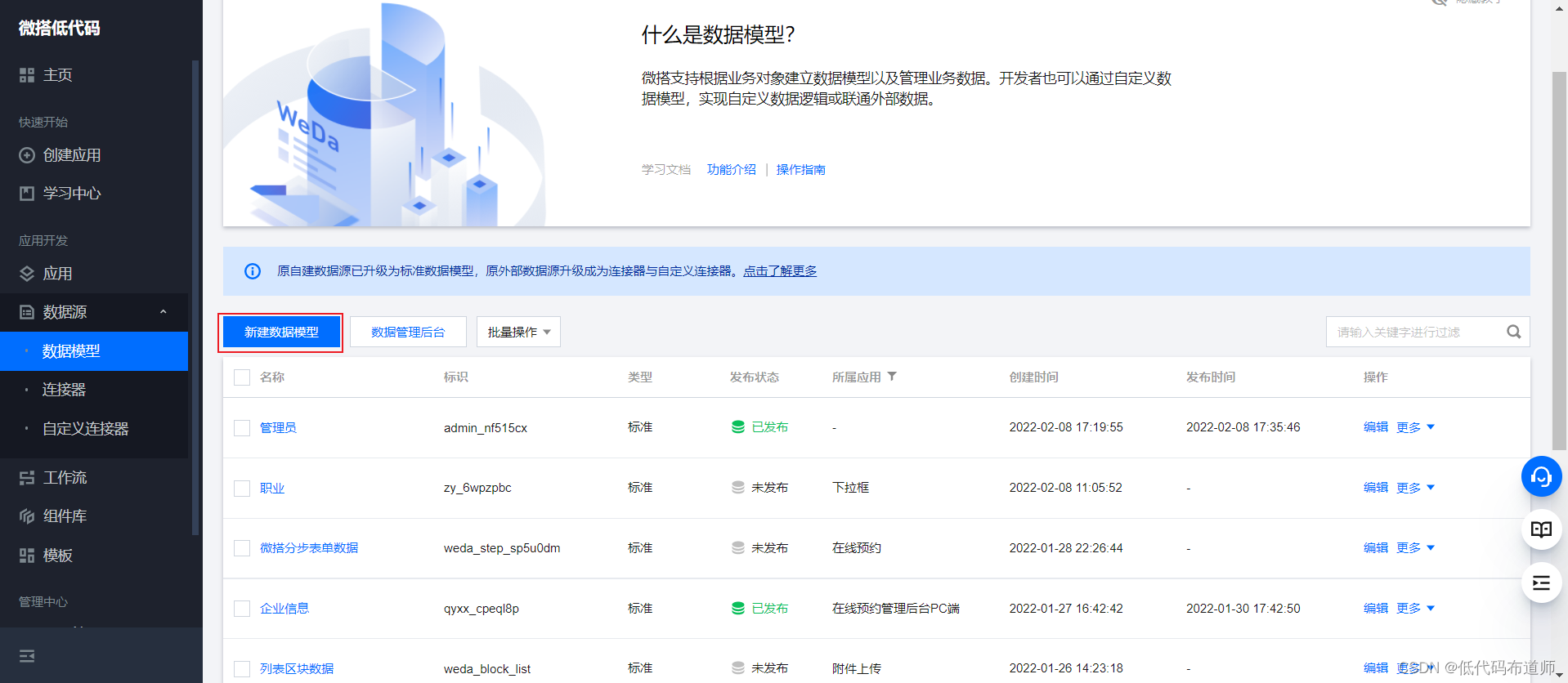Check the box for 管理员 row

(242, 428)
